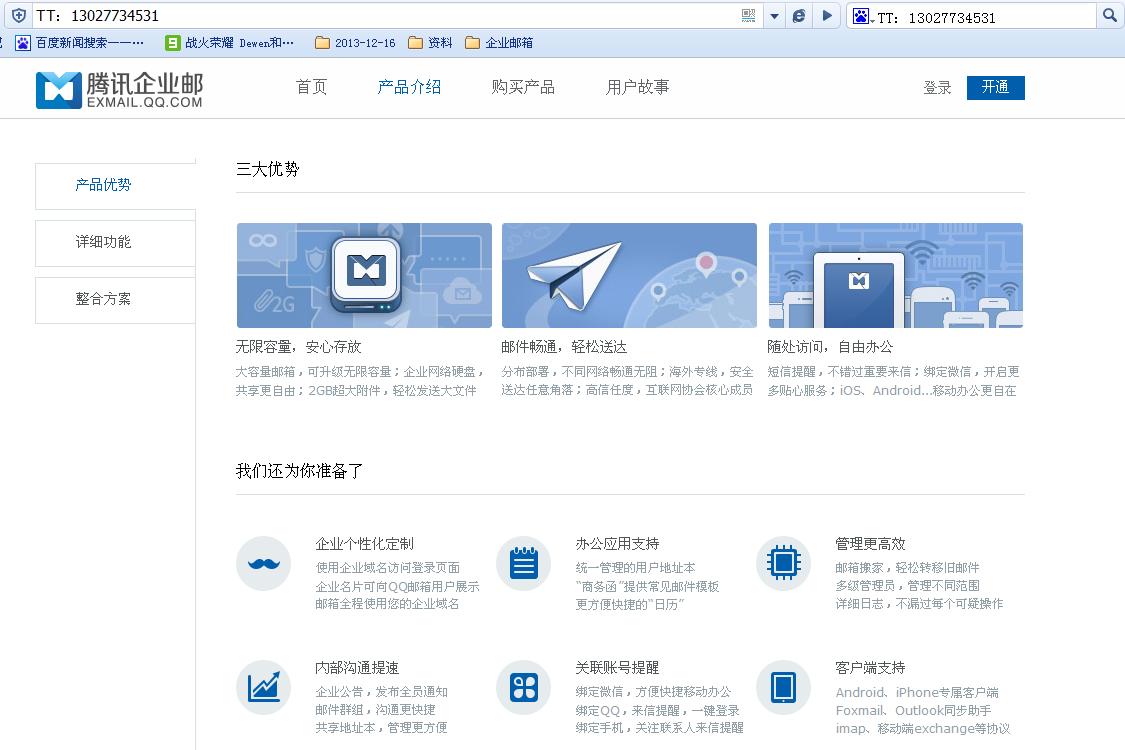Image resolution: width=1125 pixels, height=750 pixels.
Task: Click the shield security icon in address bar
Action: tap(19, 16)
